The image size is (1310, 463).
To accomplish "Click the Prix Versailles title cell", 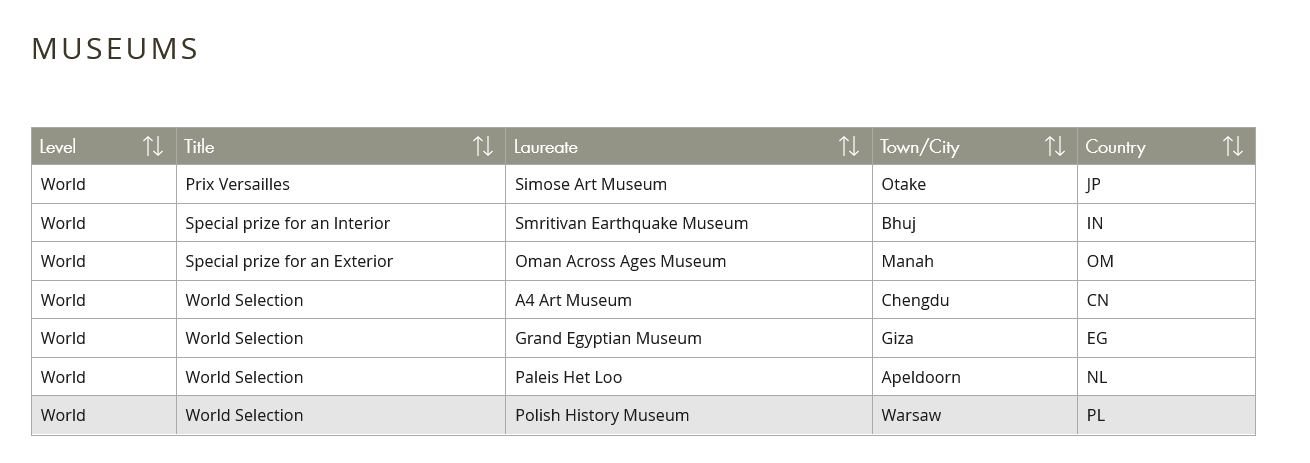I will point(238,184).
